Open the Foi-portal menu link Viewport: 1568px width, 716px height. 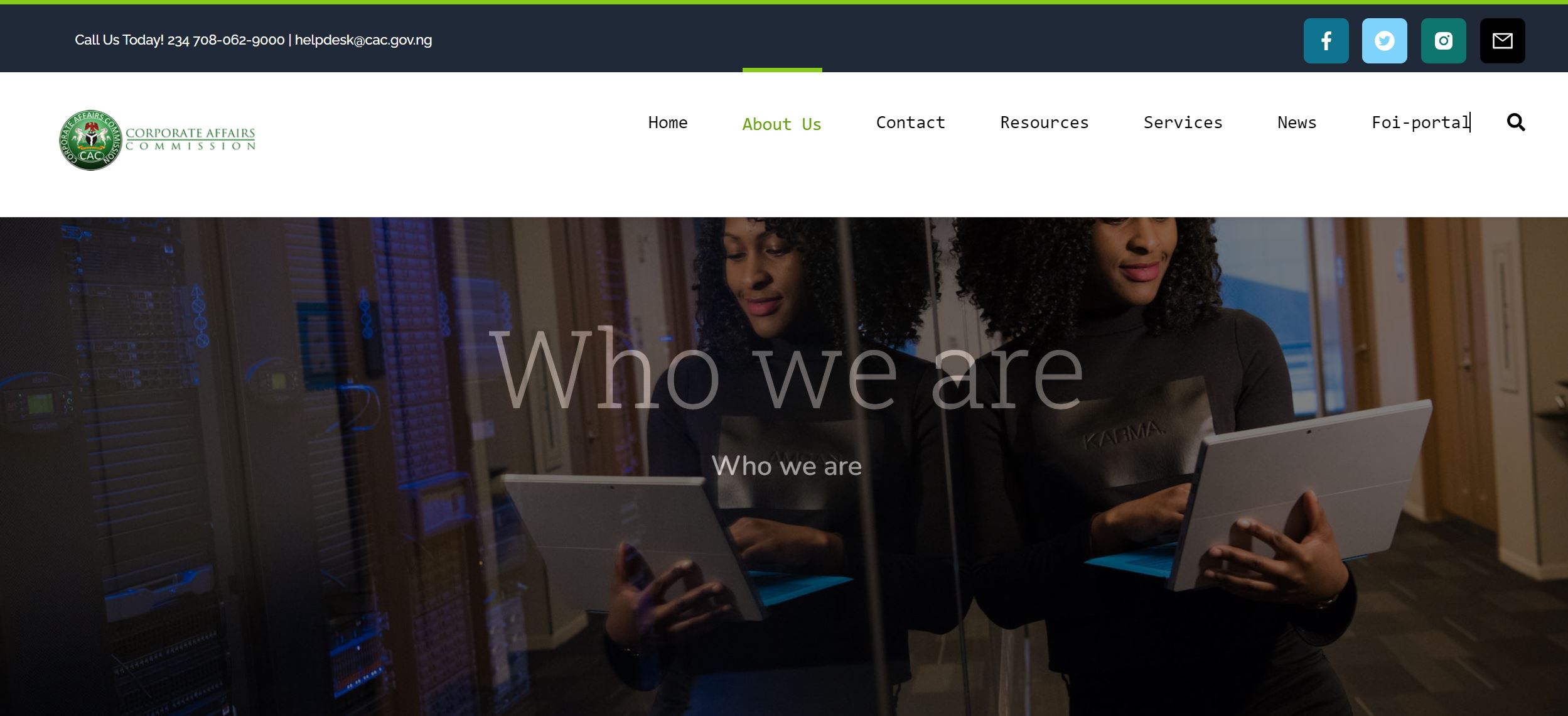pos(1420,122)
